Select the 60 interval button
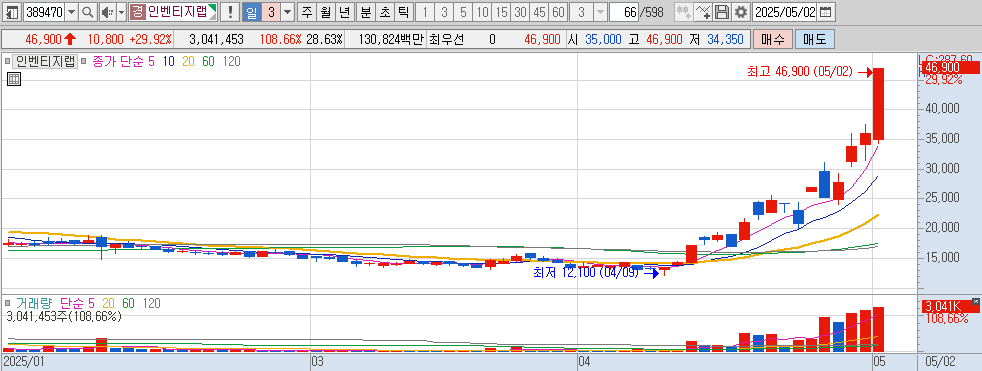982x371 pixels. click(558, 11)
